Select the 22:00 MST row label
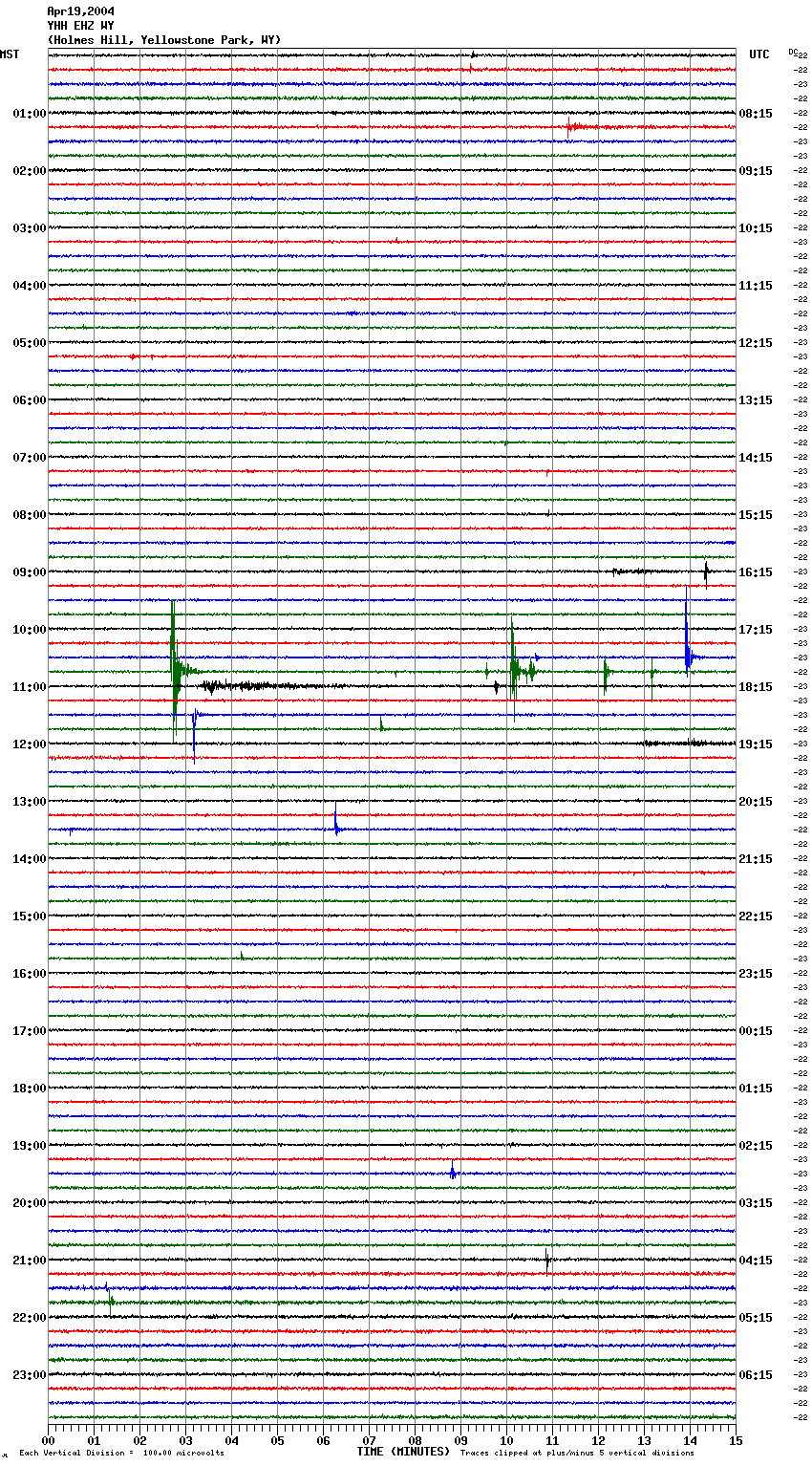 click(x=29, y=1318)
